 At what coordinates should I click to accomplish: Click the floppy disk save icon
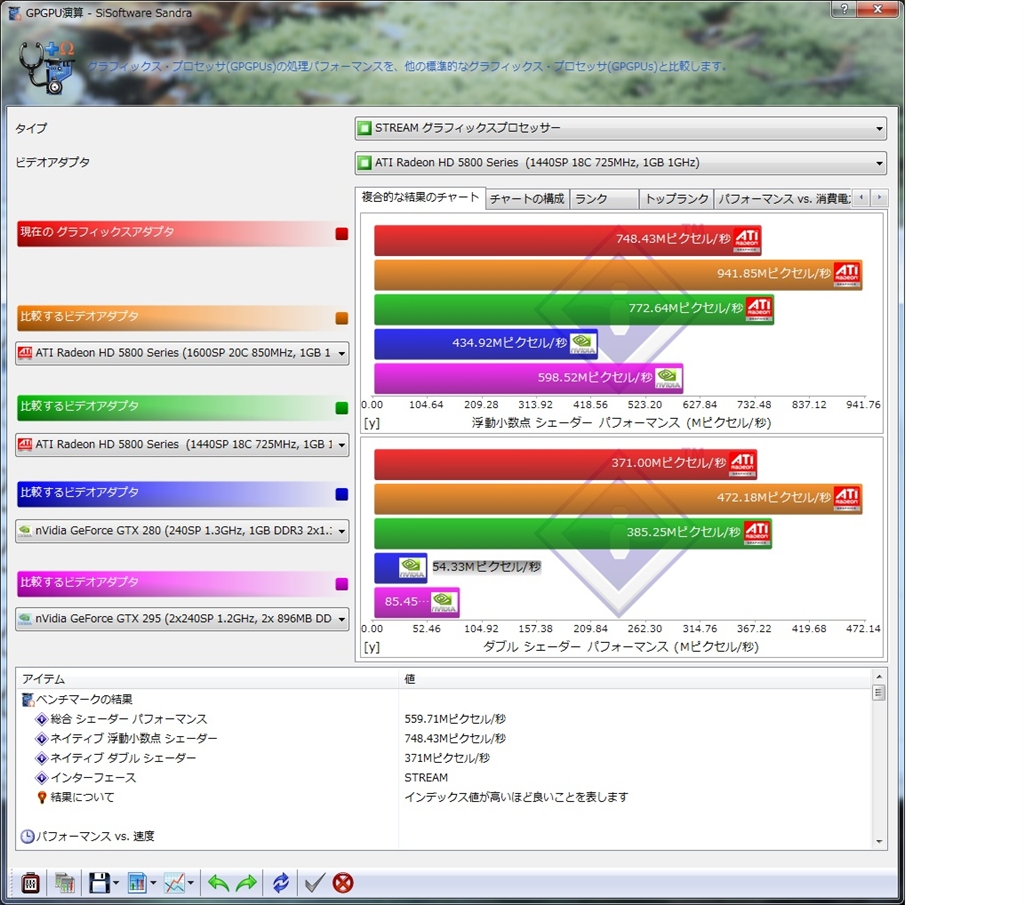(x=99, y=883)
